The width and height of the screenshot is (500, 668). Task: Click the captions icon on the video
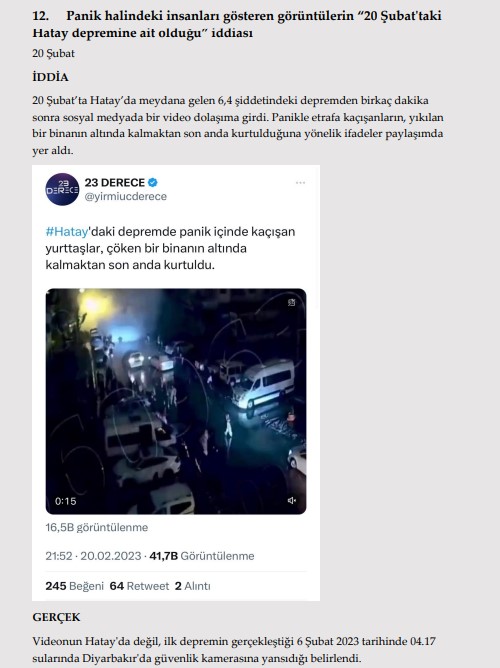292,302
